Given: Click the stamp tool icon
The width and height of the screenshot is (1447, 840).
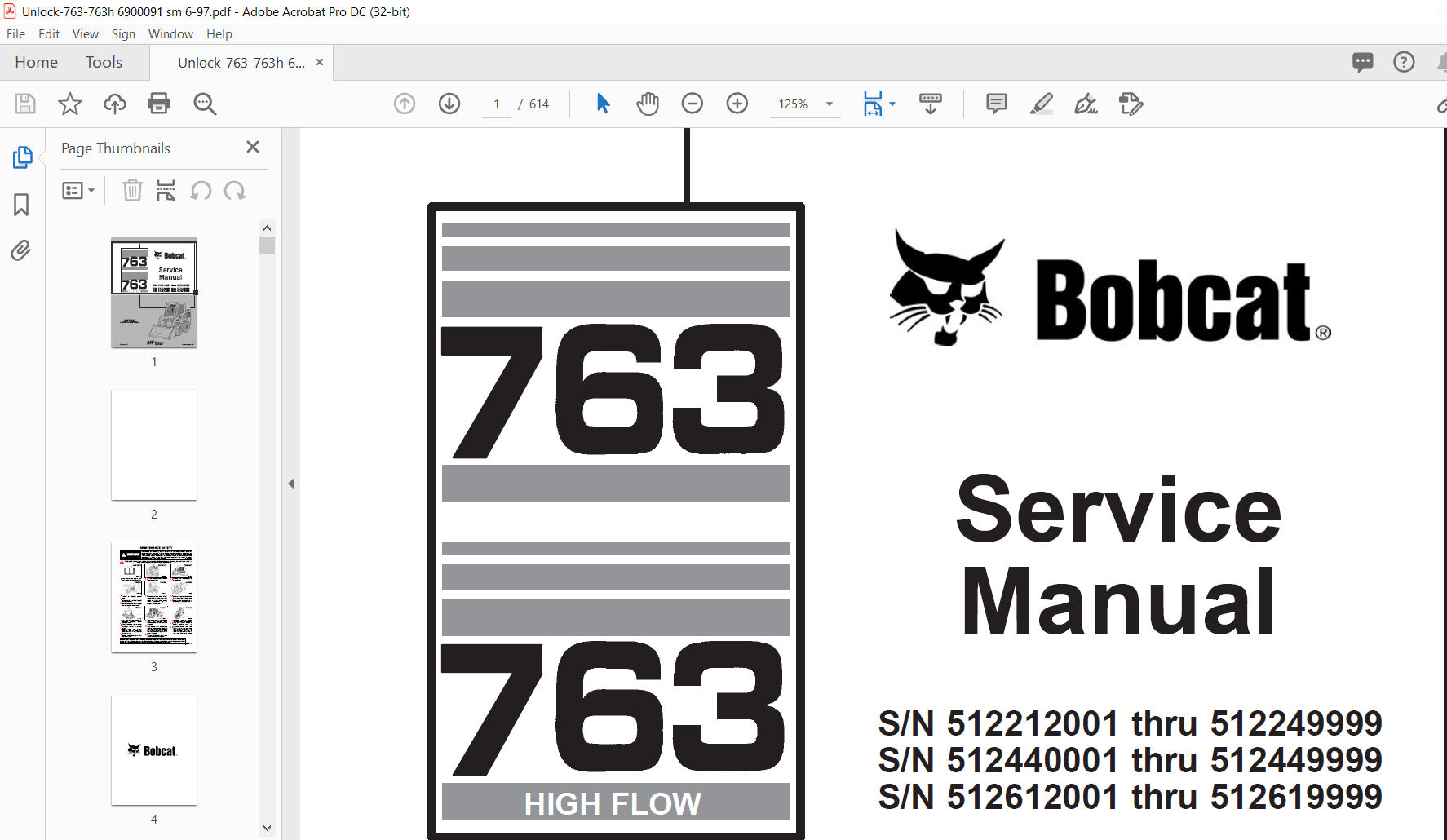Looking at the screenshot, I should tap(1131, 104).
